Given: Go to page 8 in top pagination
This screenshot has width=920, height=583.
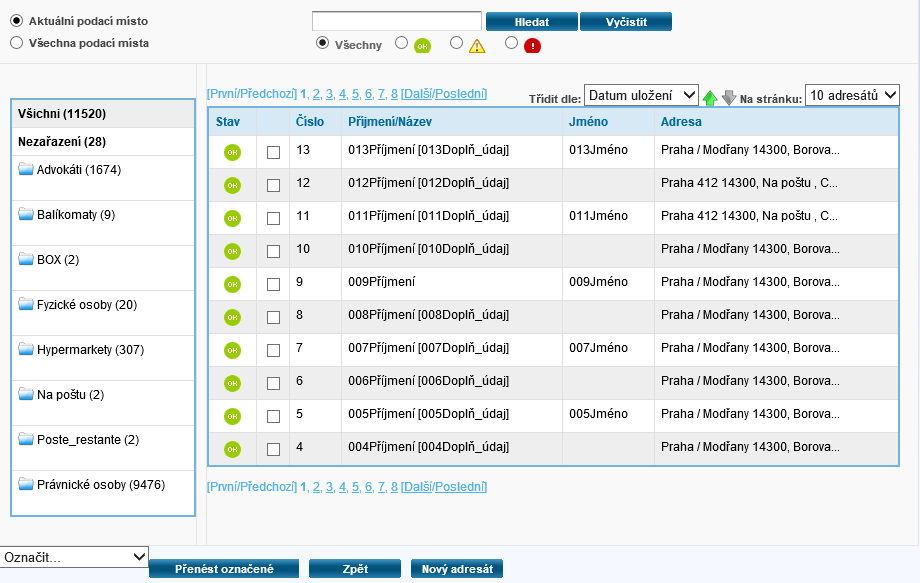Looking at the screenshot, I should (394, 94).
